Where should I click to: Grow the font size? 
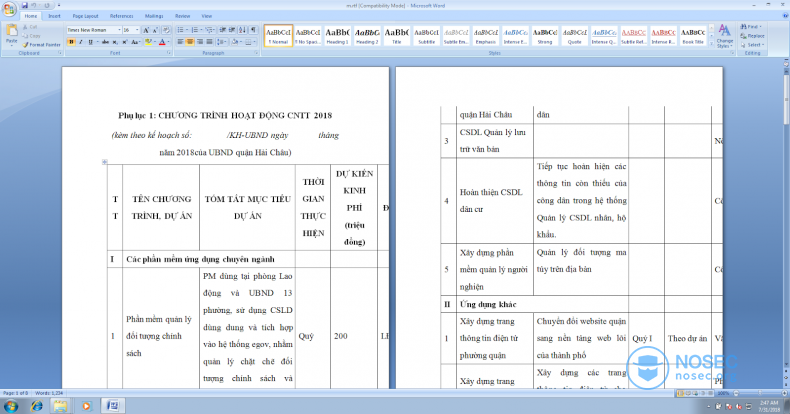click(146, 30)
